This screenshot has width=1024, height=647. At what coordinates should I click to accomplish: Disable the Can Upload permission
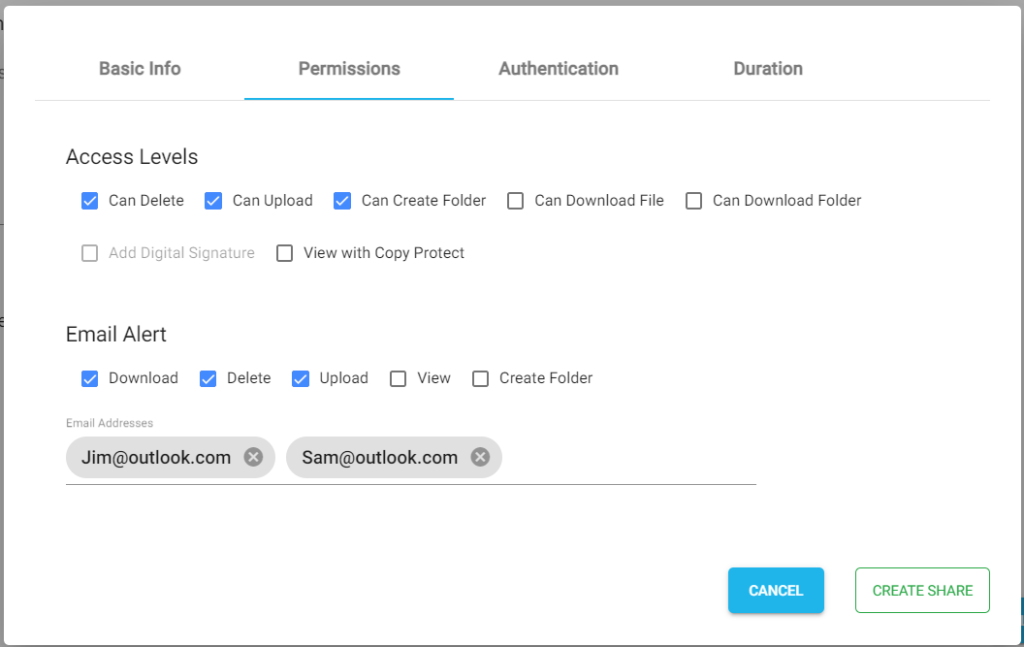pyautogui.click(x=213, y=201)
